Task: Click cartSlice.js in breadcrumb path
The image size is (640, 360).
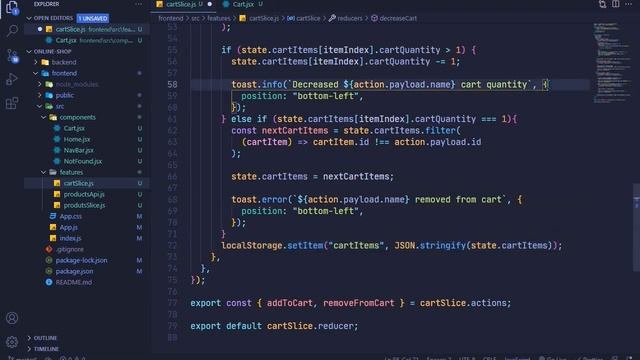Action: point(259,18)
